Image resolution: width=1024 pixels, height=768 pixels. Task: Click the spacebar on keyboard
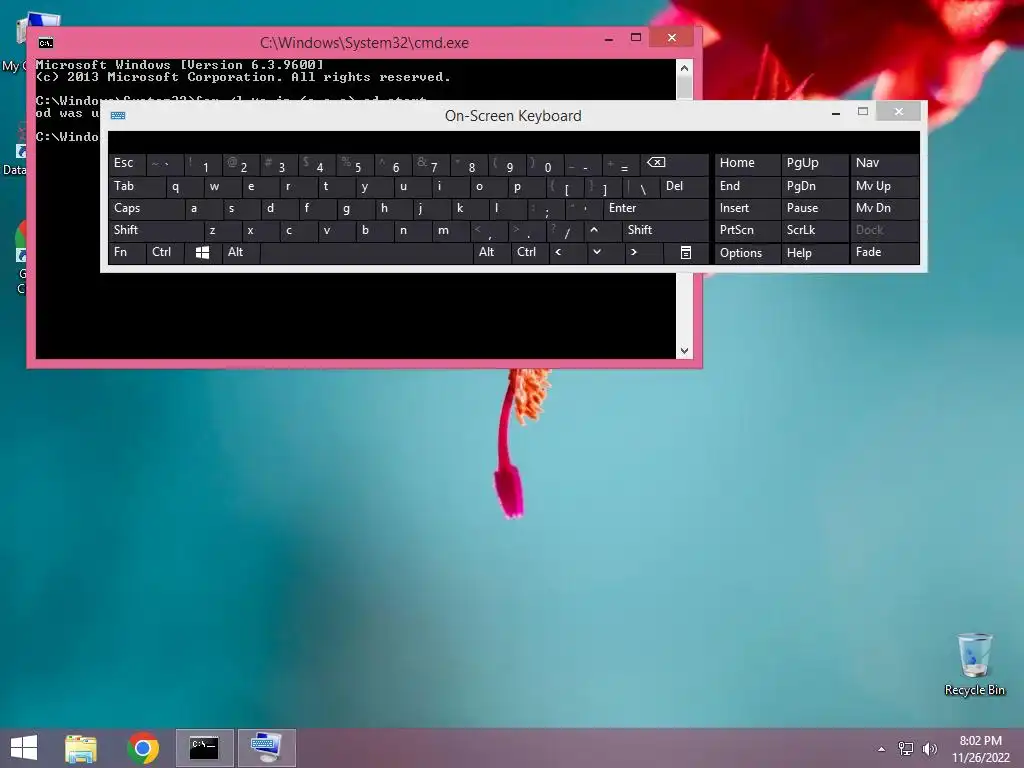click(366, 253)
